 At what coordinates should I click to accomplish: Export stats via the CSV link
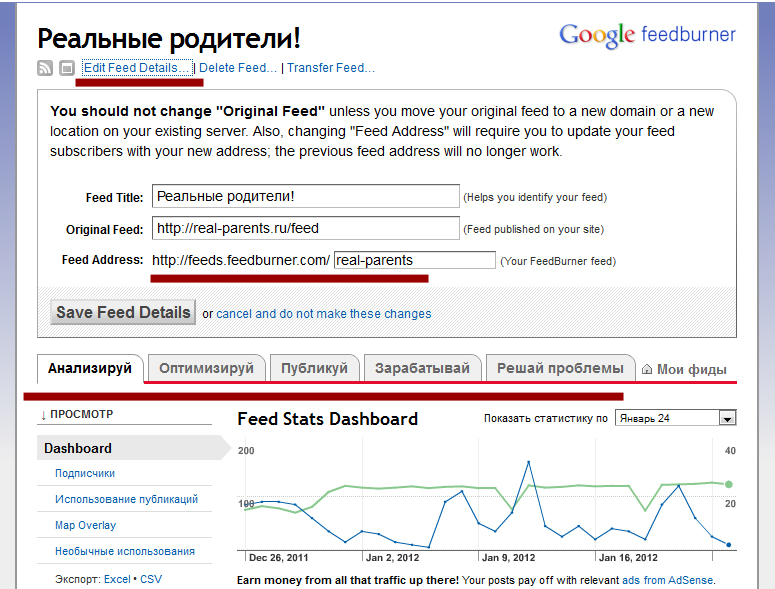pyautogui.click(x=151, y=578)
